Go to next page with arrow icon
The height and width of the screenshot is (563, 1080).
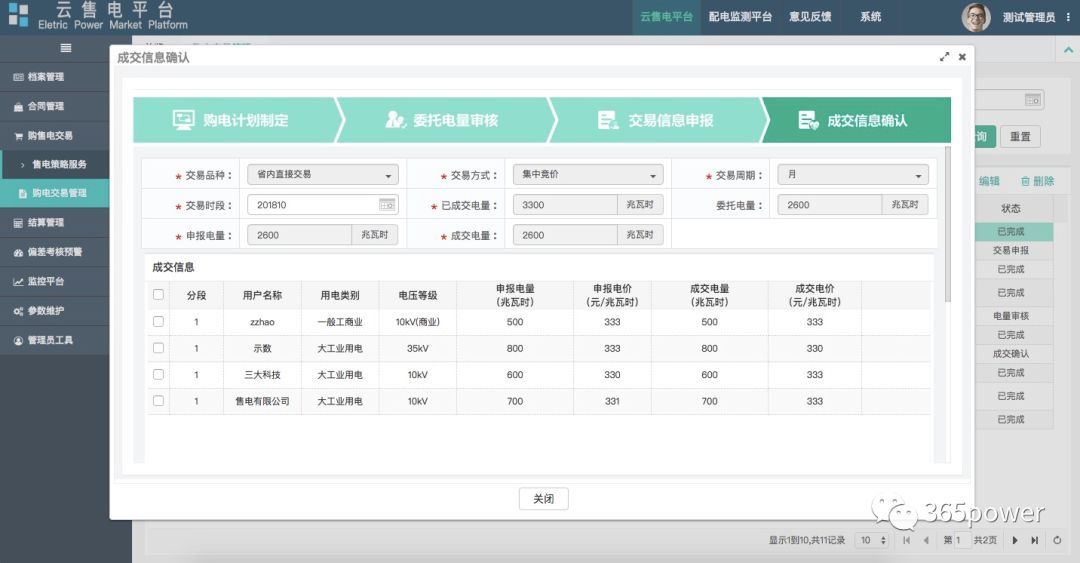tap(1015, 540)
